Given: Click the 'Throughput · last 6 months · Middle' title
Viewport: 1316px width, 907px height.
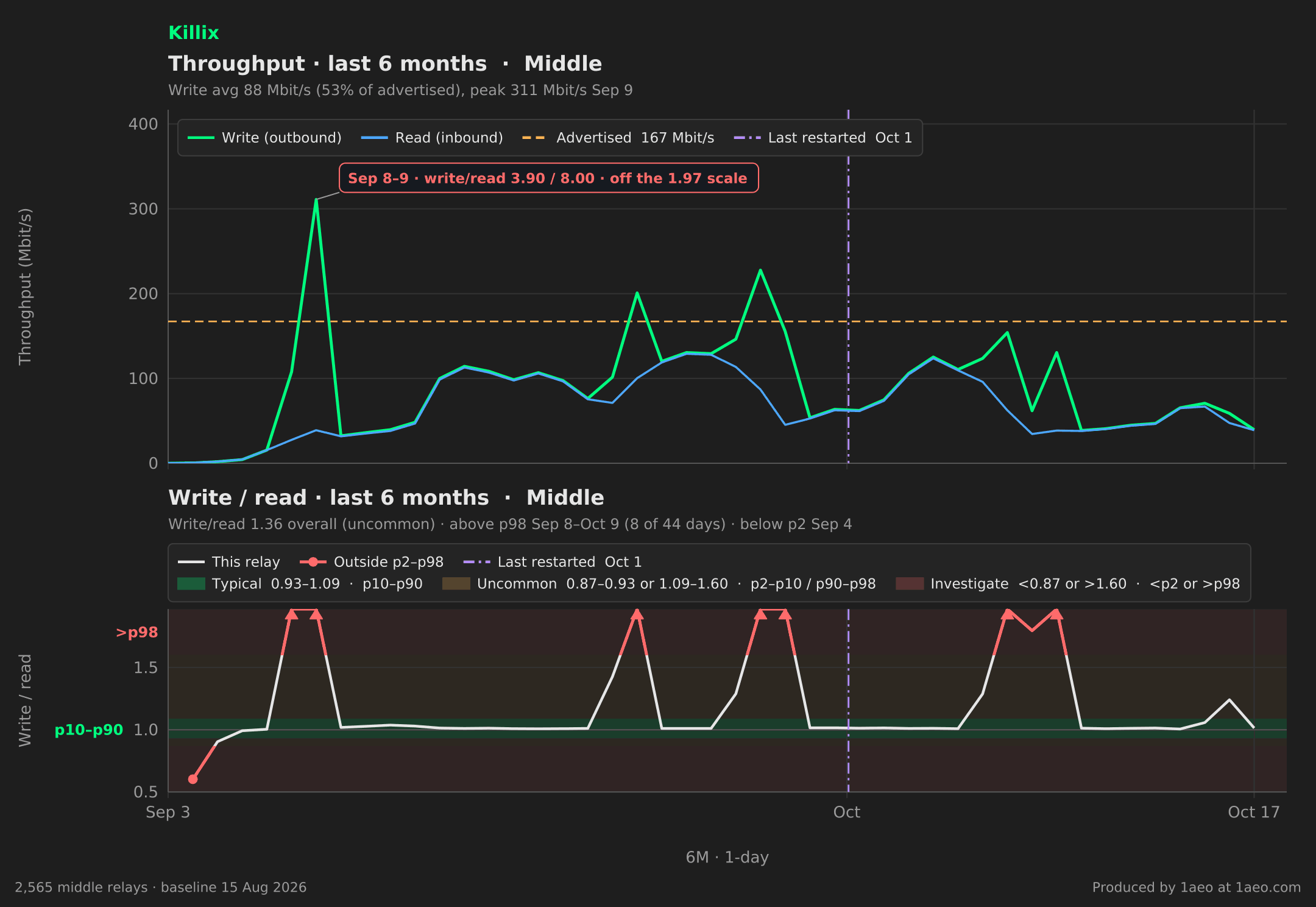Looking at the screenshot, I should [x=385, y=64].
